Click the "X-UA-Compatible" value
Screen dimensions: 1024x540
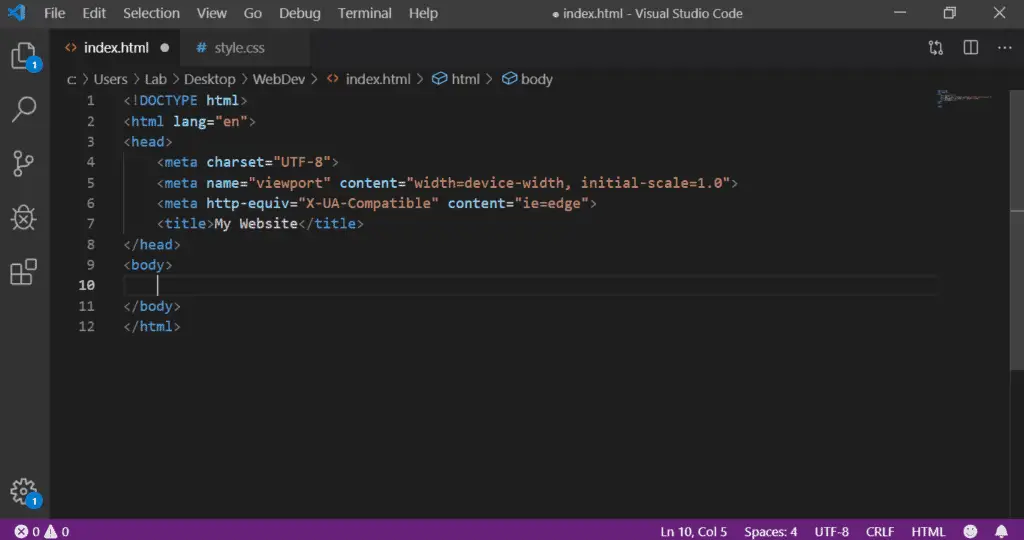368,203
